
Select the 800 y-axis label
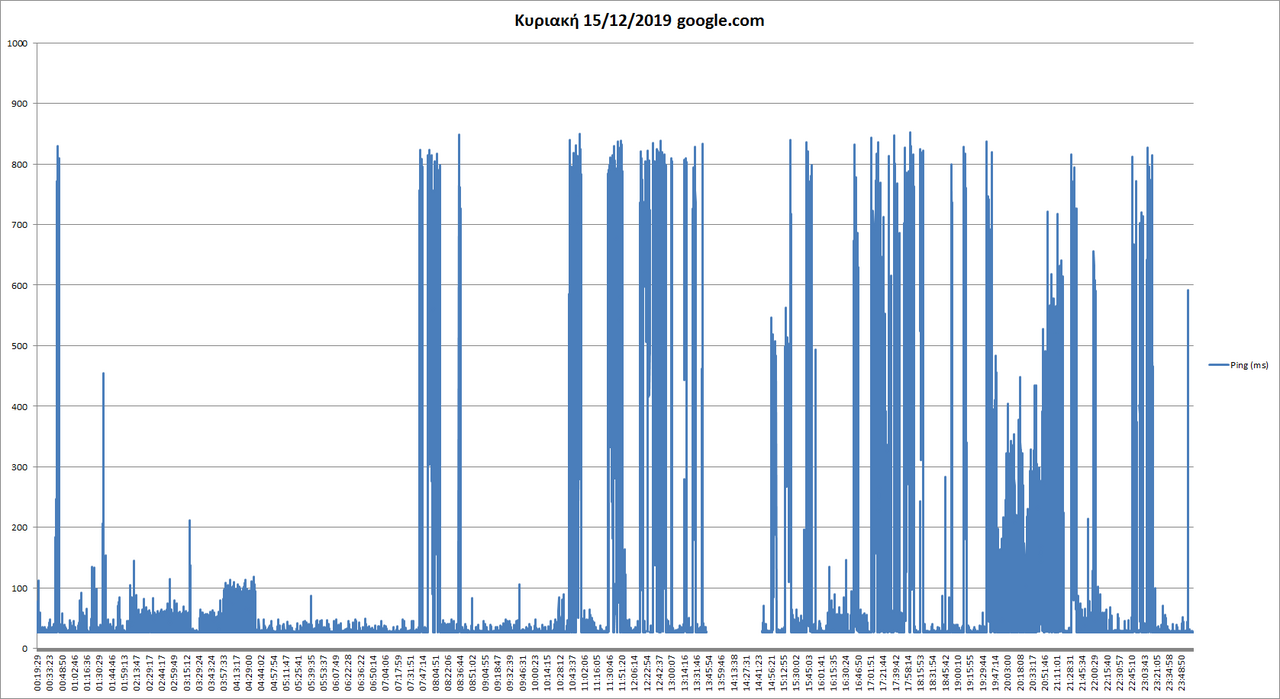(20, 164)
